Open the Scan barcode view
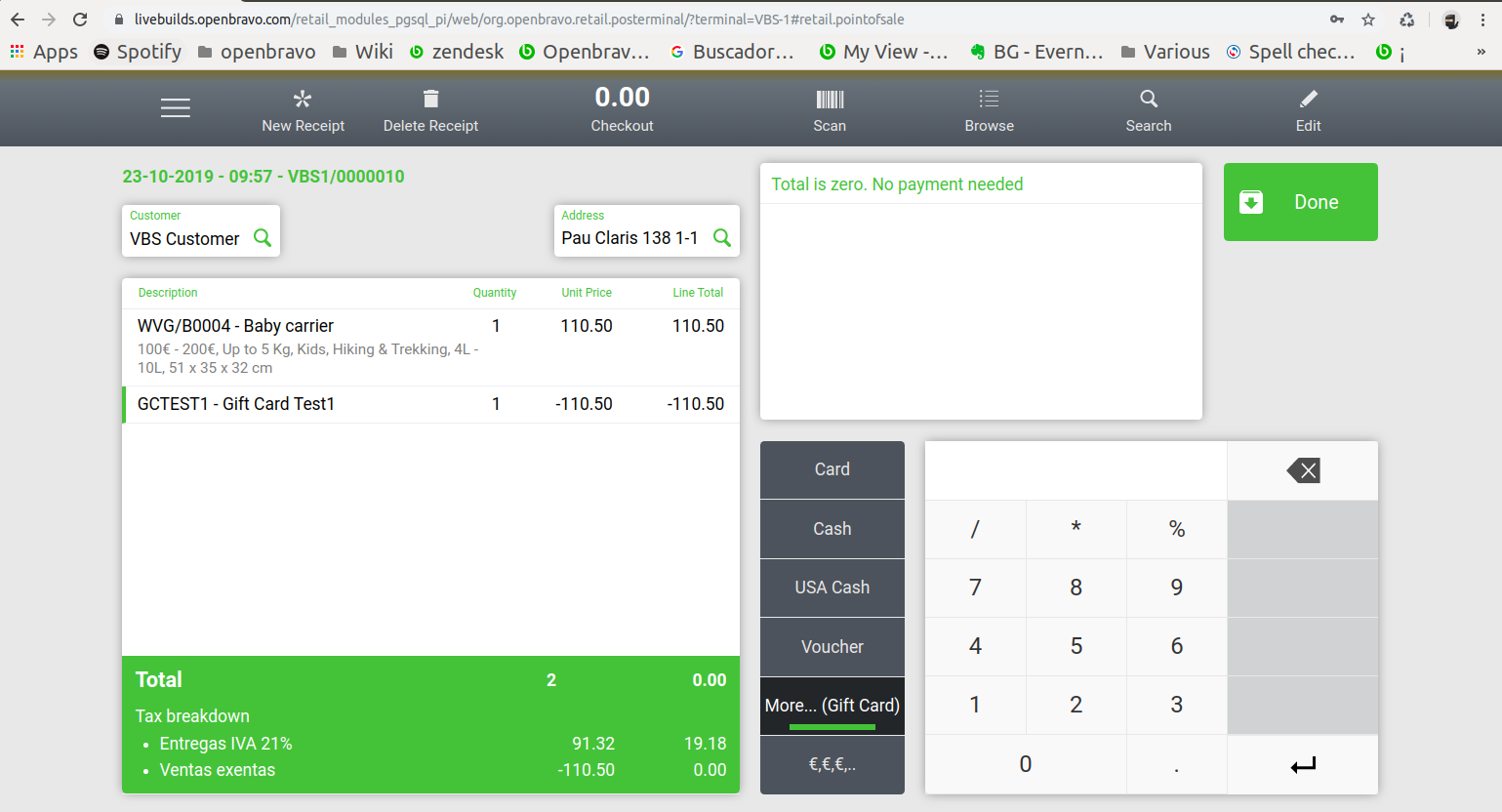 coord(830,110)
